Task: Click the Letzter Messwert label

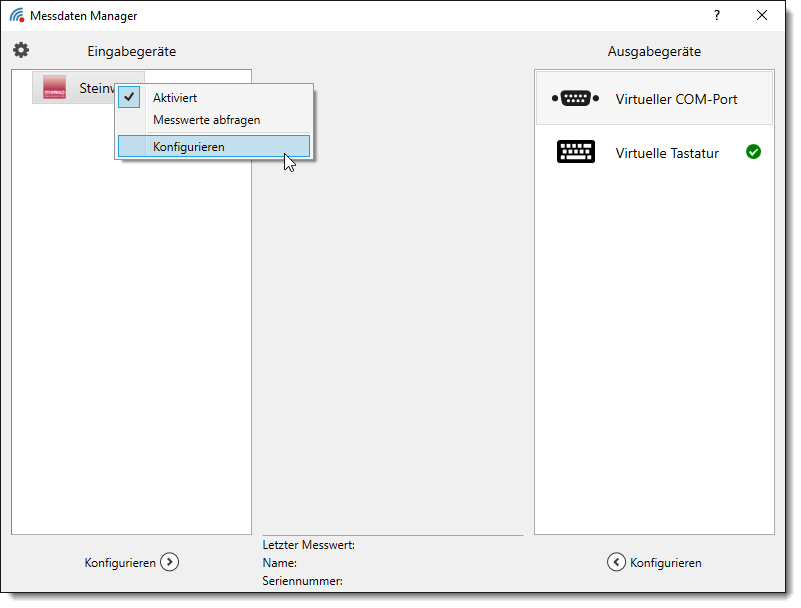Action: coord(308,545)
